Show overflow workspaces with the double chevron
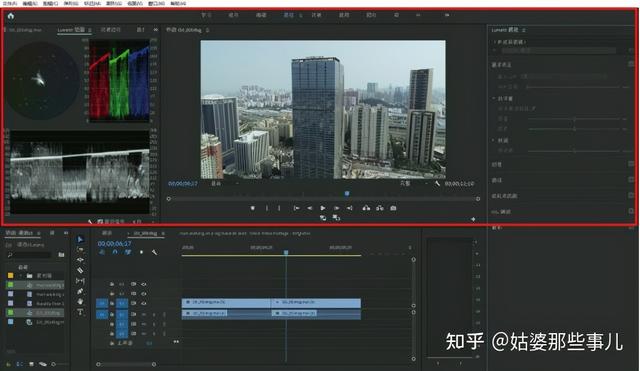 (x=447, y=15)
